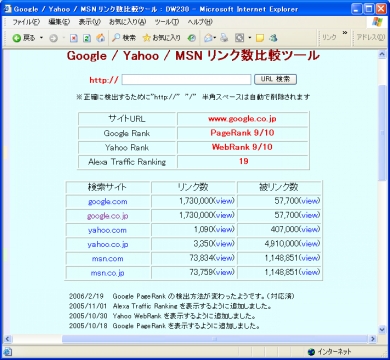
Task: Expand the toolbar overflow chevron
Action: [x=345, y=33]
